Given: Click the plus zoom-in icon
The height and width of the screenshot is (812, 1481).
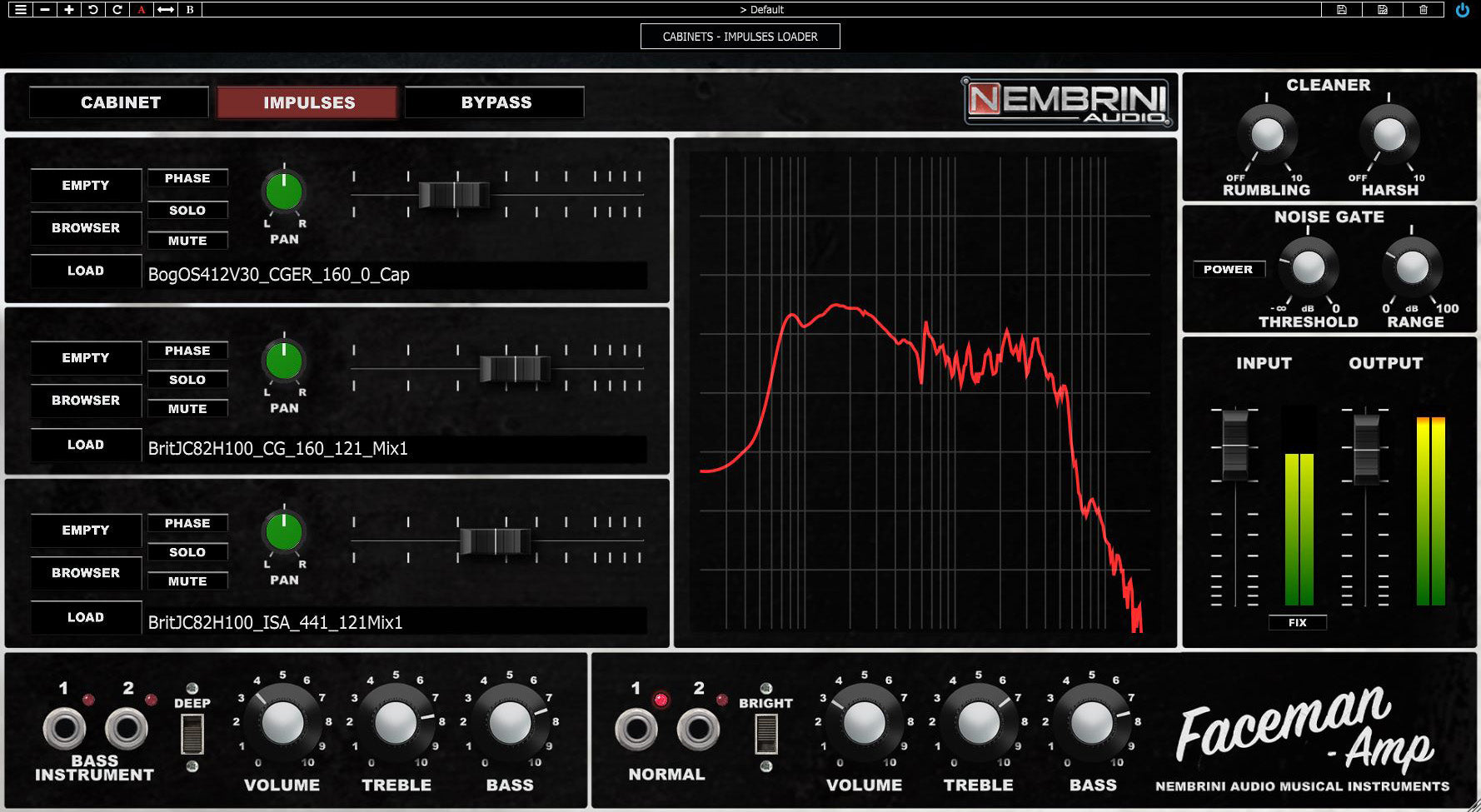Looking at the screenshot, I should click(x=68, y=10).
